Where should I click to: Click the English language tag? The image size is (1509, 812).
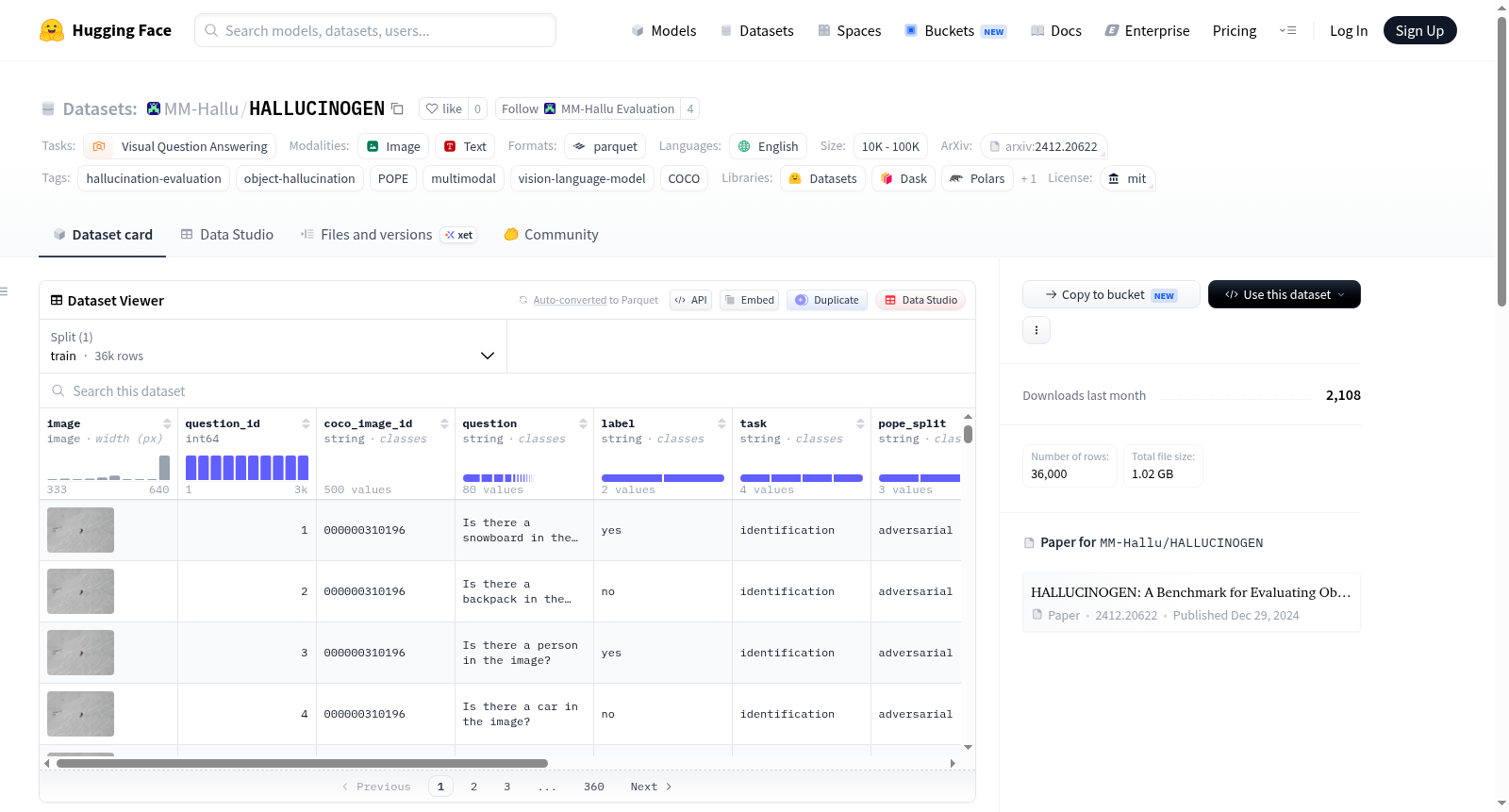768,146
